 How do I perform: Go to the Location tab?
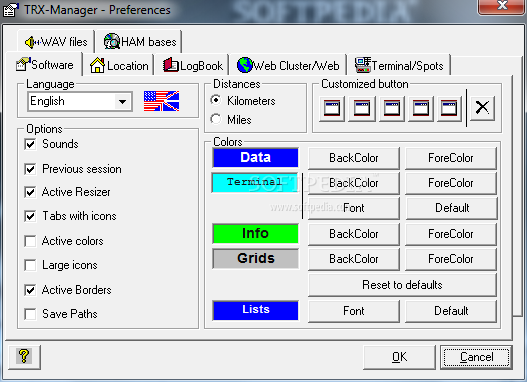pyautogui.click(x=119, y=66)
